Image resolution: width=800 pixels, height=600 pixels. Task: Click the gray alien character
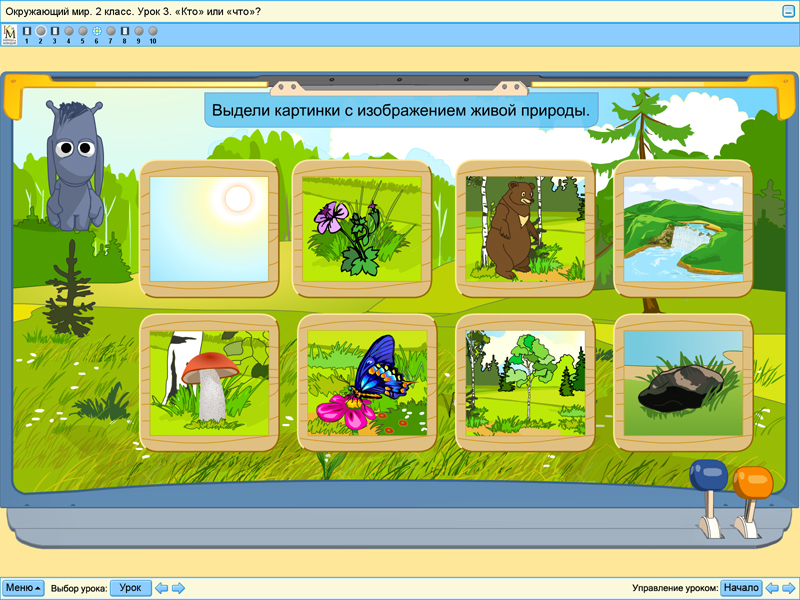point(75,165)
